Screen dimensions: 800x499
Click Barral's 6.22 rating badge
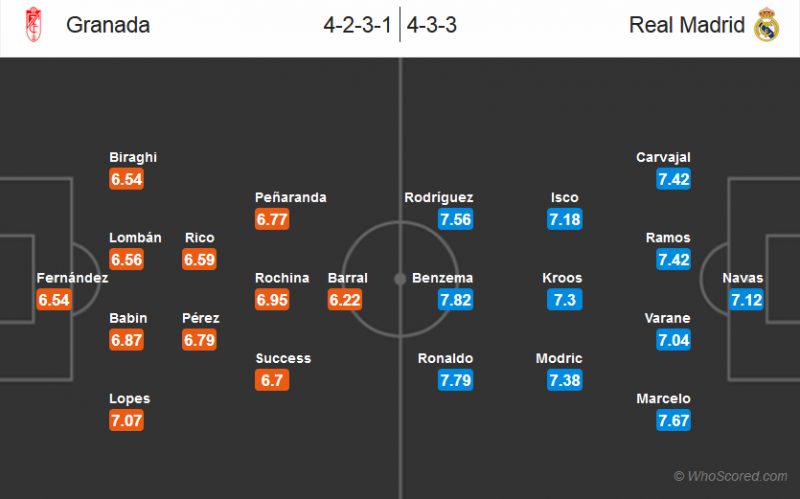pyautogui.click(x=345, y=300)
